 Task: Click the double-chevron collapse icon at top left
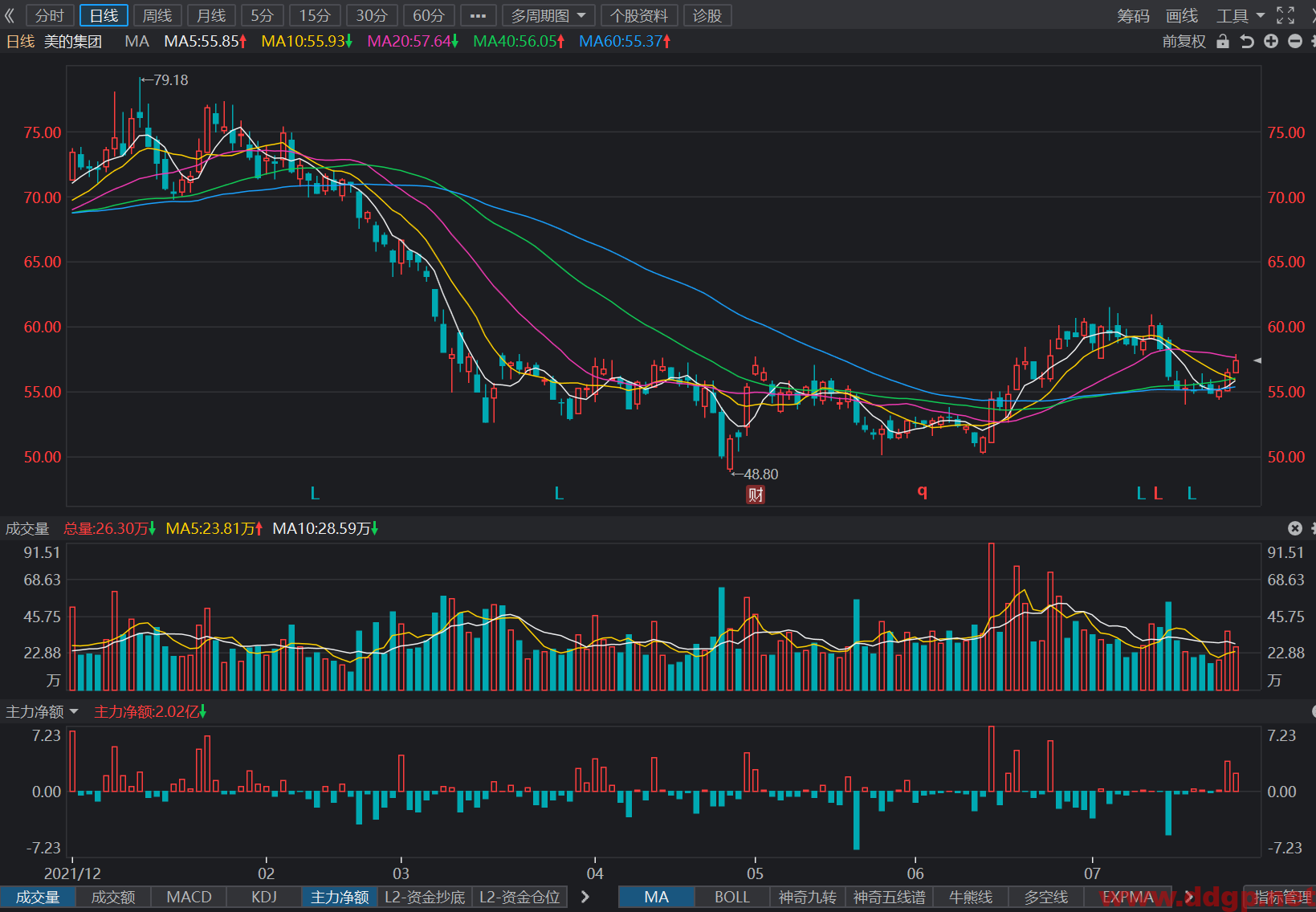[x=10, y=15]
